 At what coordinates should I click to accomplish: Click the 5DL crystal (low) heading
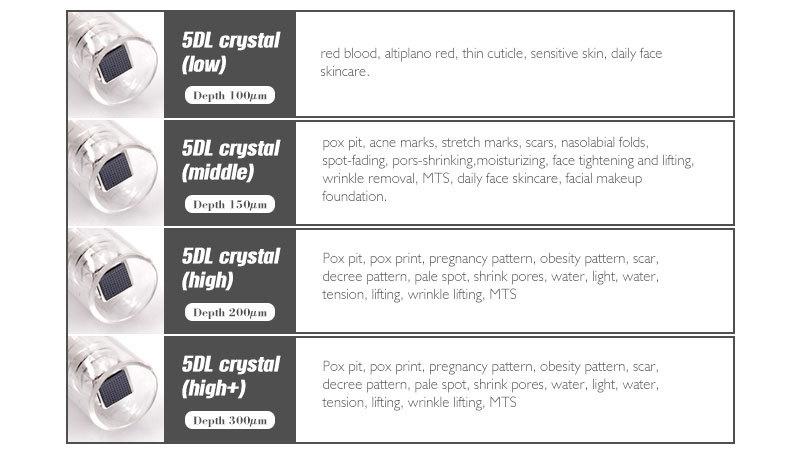tap(231, 52)
